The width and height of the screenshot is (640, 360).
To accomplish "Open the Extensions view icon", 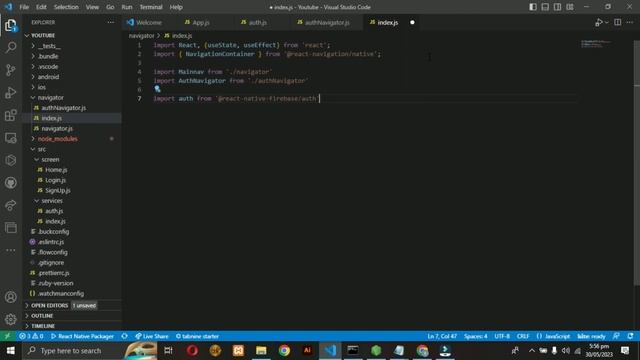I will tap(11, 115).
